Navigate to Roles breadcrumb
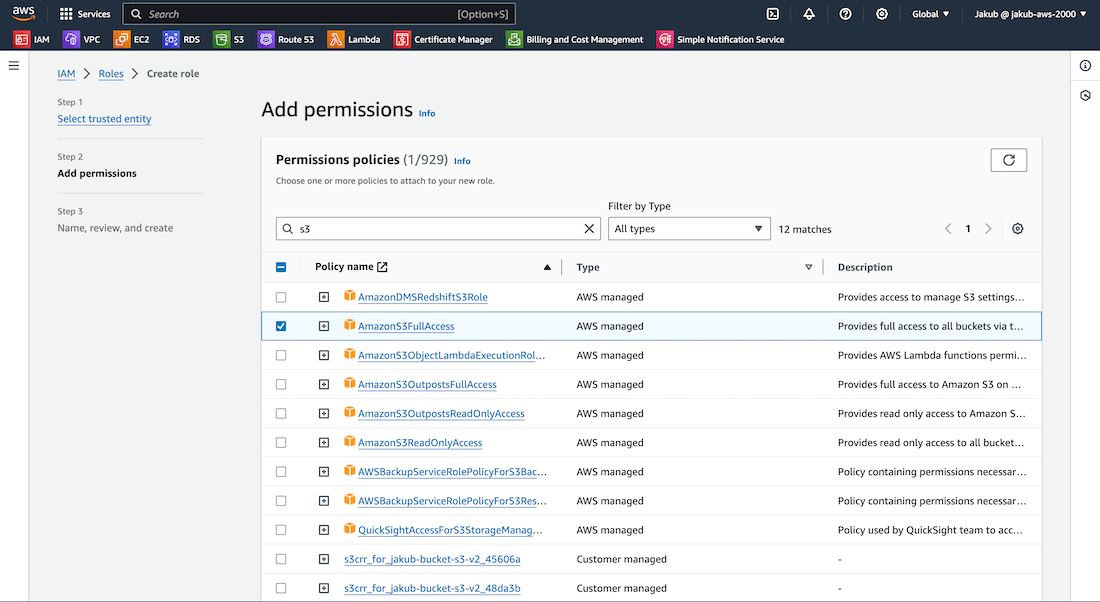Viewport: 1100px width, 602px height. pyautogui.click(x=111, y=74)
